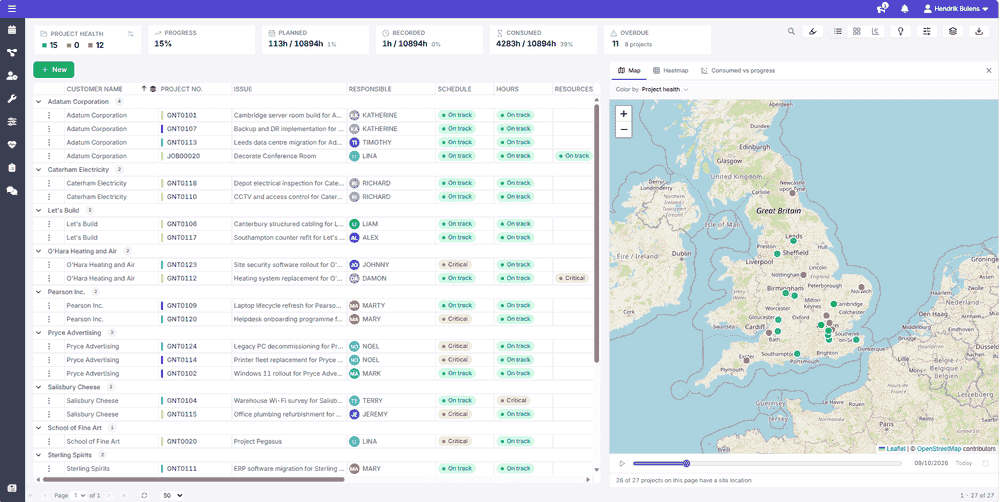
Task: Open the heartbeat health icon in sidebar
Action: [x=12, y=145]
